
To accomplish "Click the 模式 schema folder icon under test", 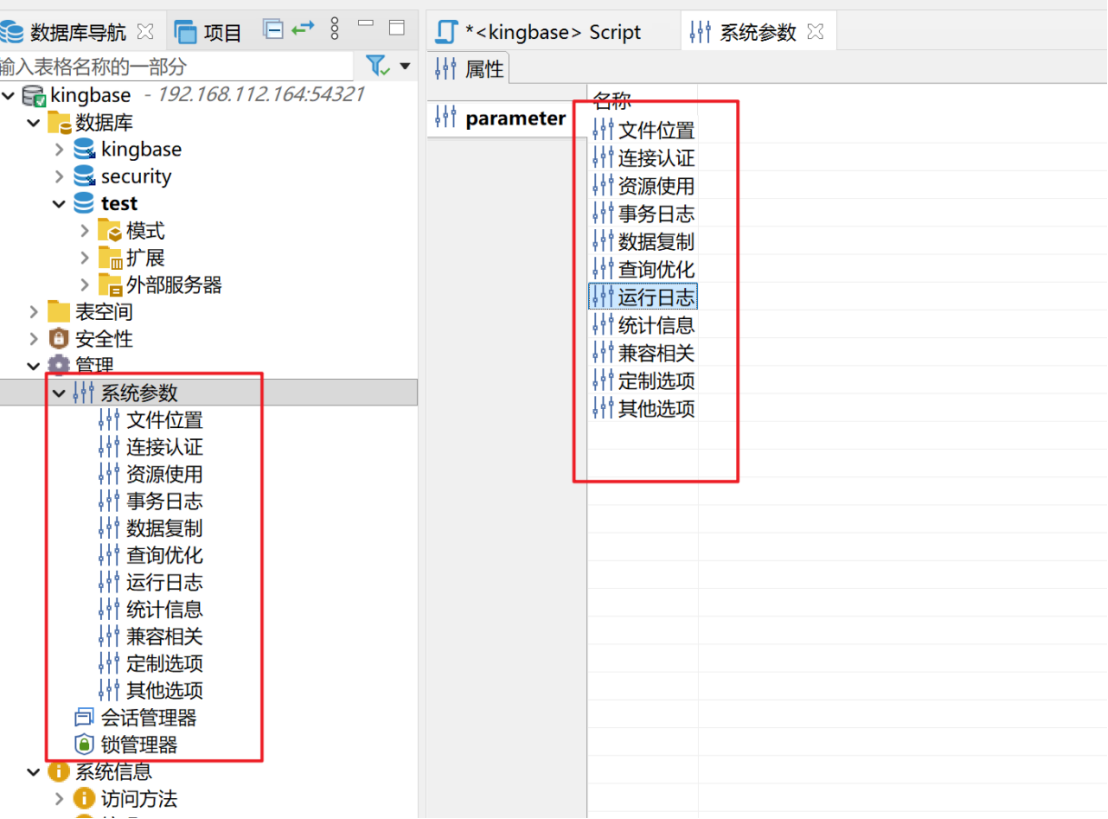I will pyautogui.click(x=110, y=231).
